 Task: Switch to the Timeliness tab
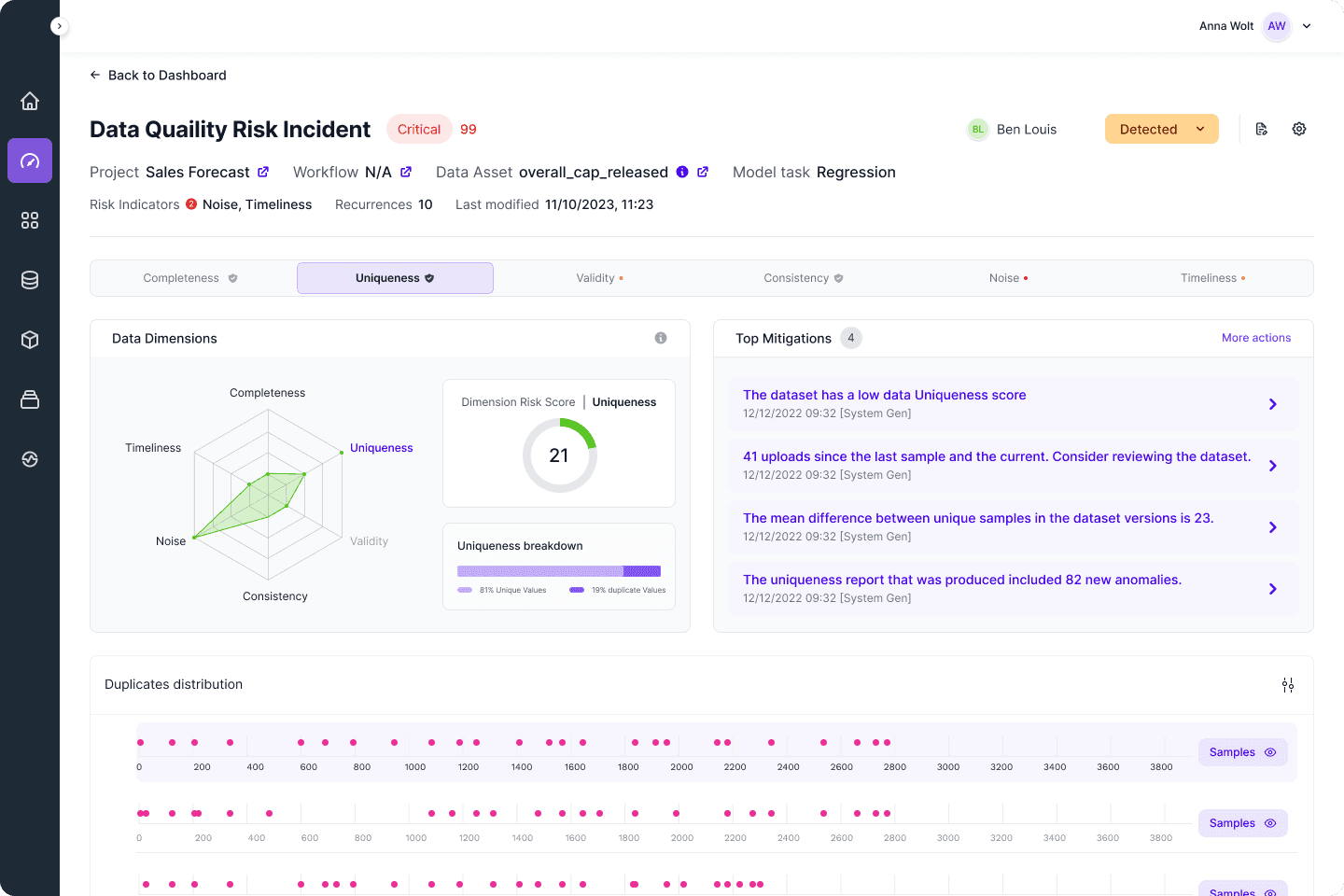[x=1212, y=278]
